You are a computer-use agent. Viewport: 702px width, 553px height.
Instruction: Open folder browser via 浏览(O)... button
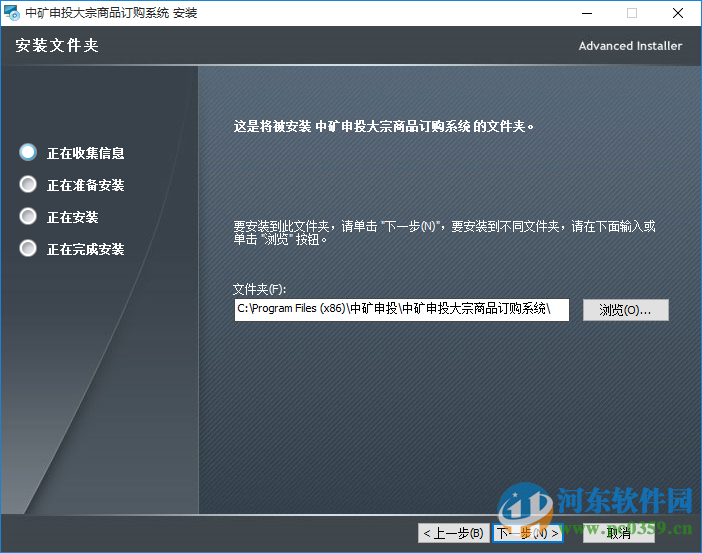point(625,310)
